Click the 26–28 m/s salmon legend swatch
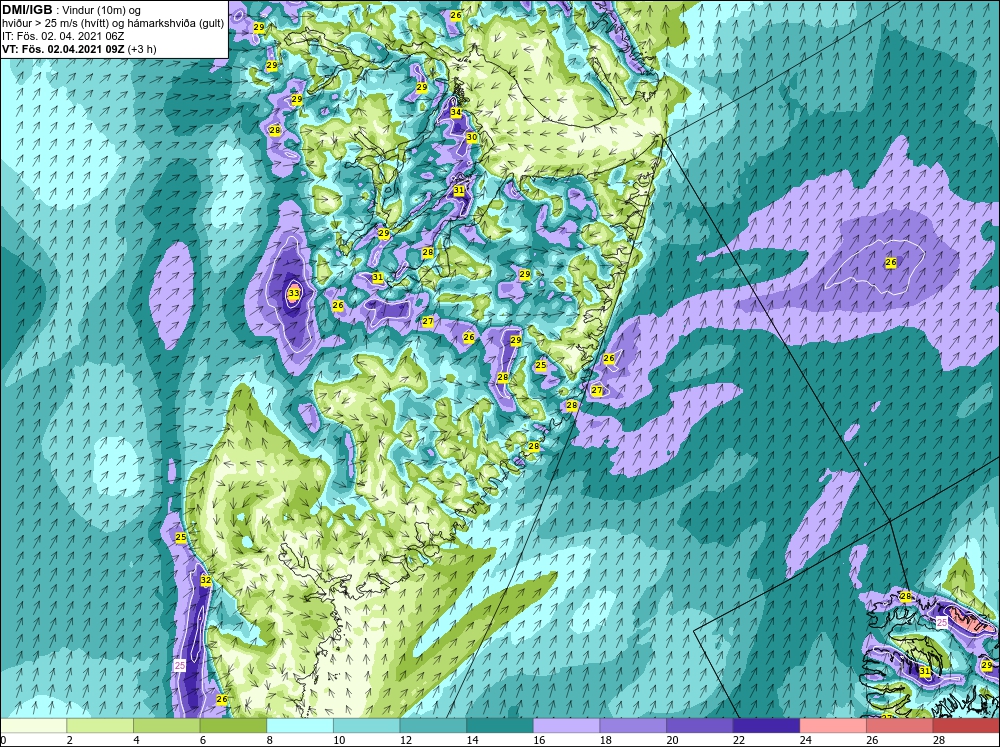This screenshot has width=1000, height=747. pyautogui.click(x=900, y=726)
